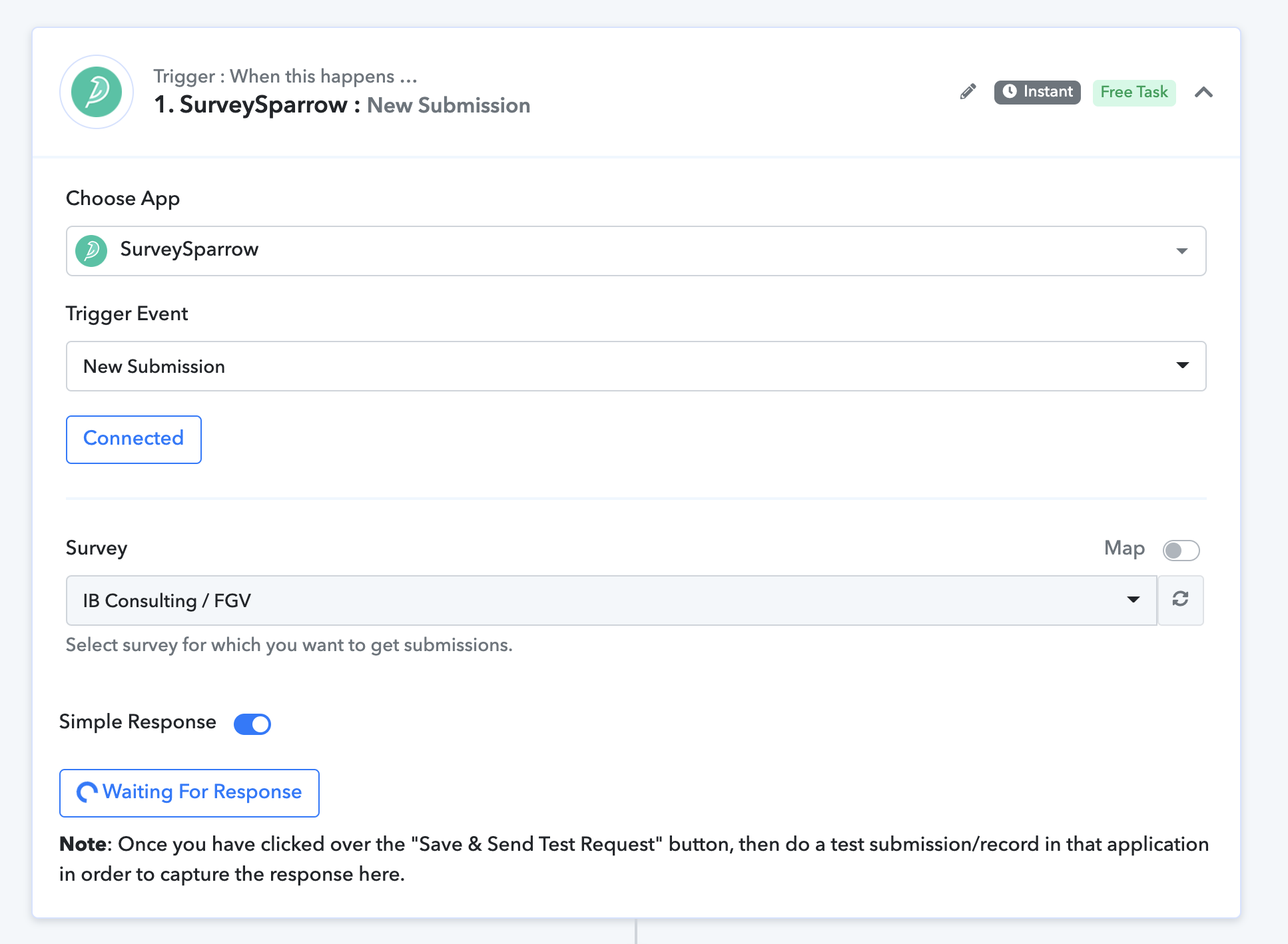Viewport: 1288px width, 944px height.
Task: Open the Trigger Event dropdown arrow
Action: click(x=1182, y=365)
